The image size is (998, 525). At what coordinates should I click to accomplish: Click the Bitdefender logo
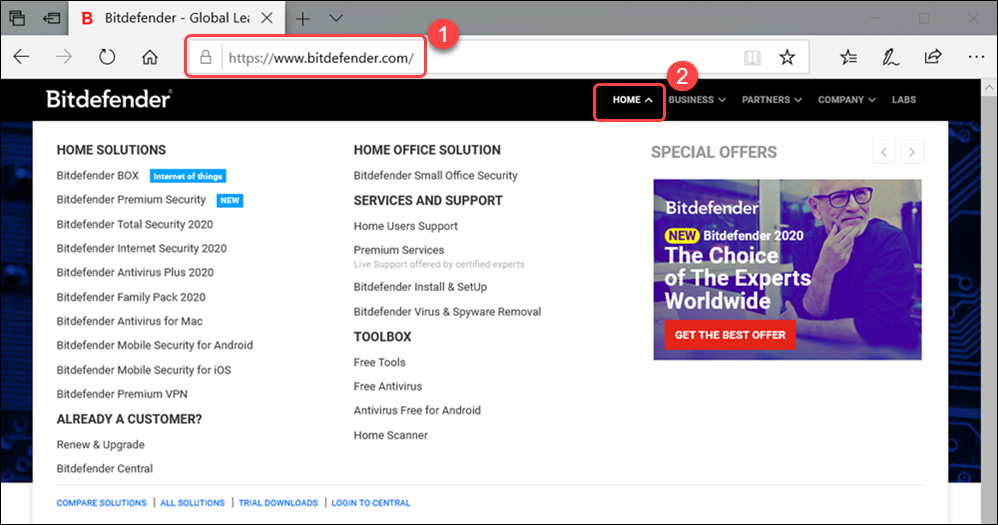tap(109, 99)
